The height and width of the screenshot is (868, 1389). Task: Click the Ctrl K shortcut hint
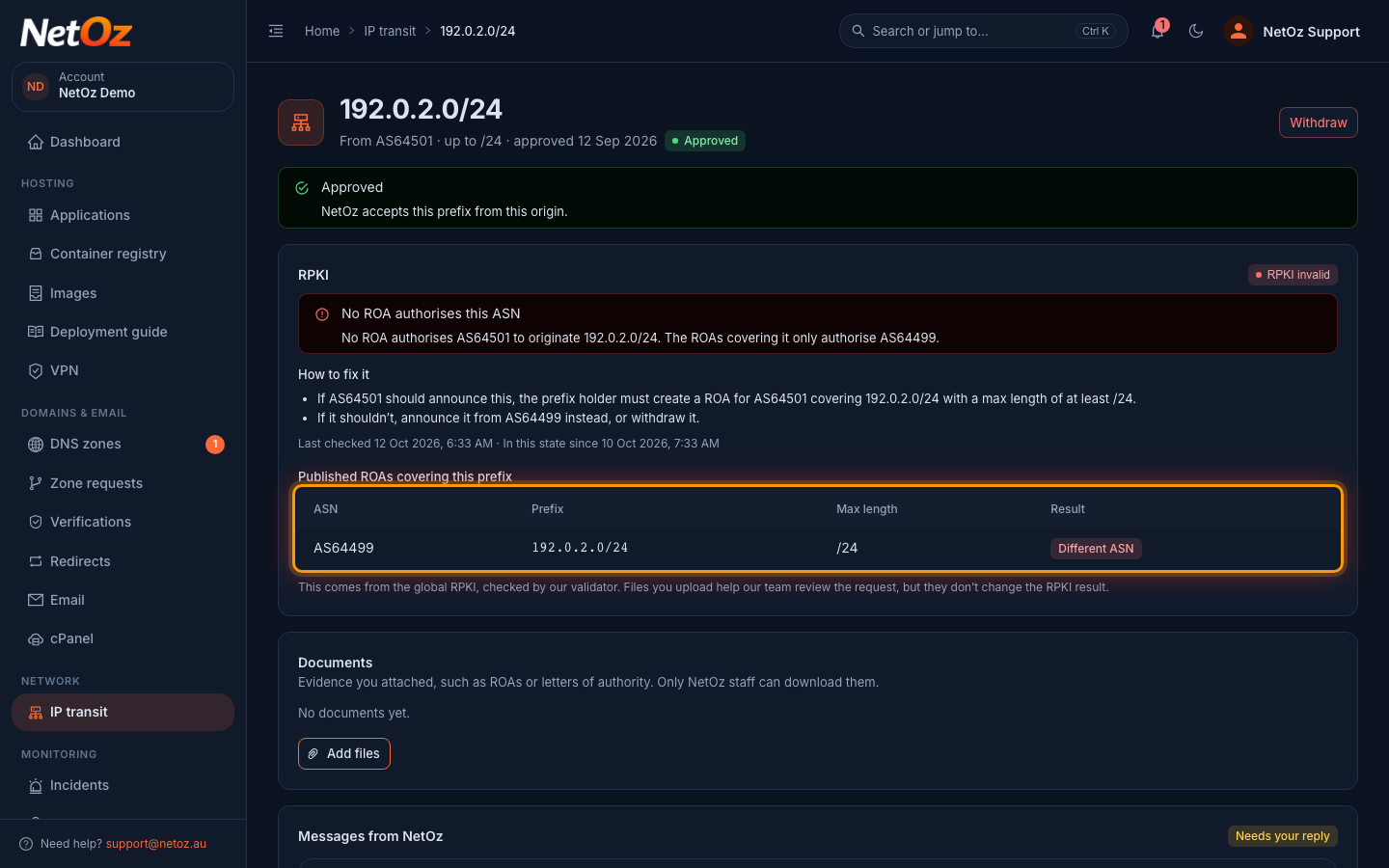point(1095,31)
